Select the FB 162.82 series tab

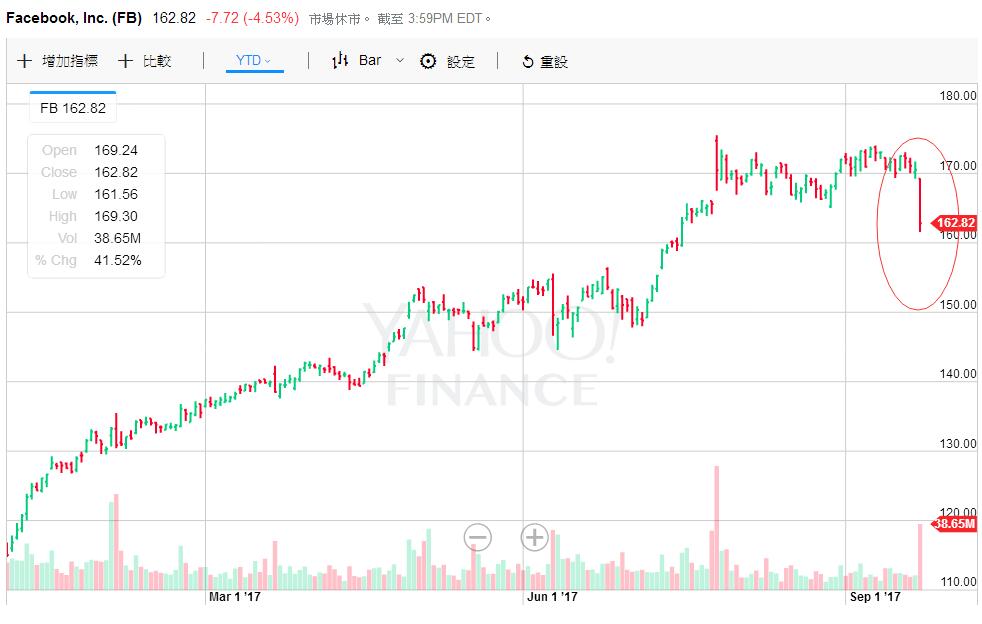coord(72,108)
